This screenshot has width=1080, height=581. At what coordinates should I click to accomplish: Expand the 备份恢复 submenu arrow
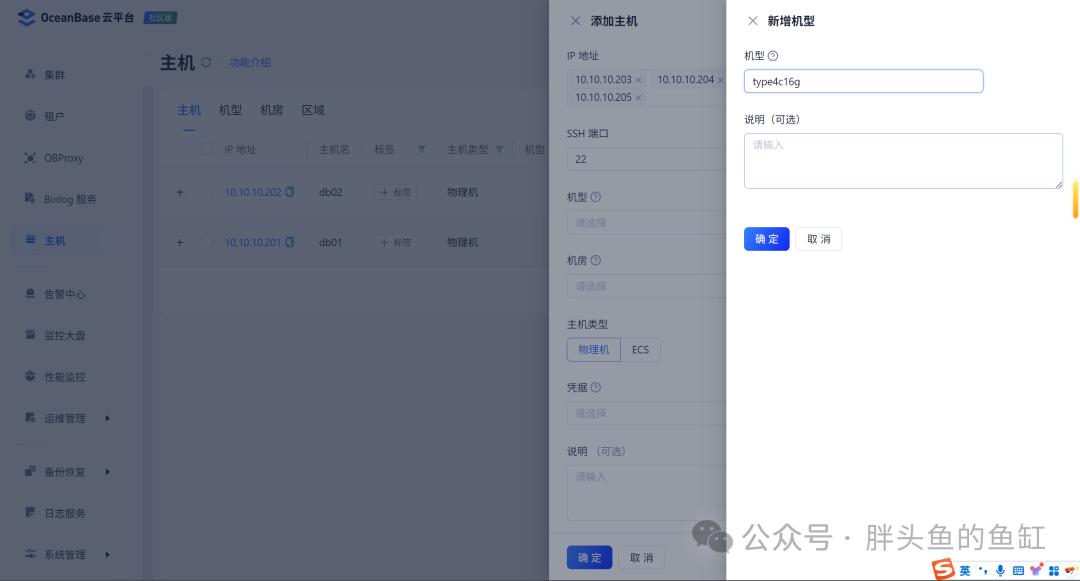tap(107, 472)
